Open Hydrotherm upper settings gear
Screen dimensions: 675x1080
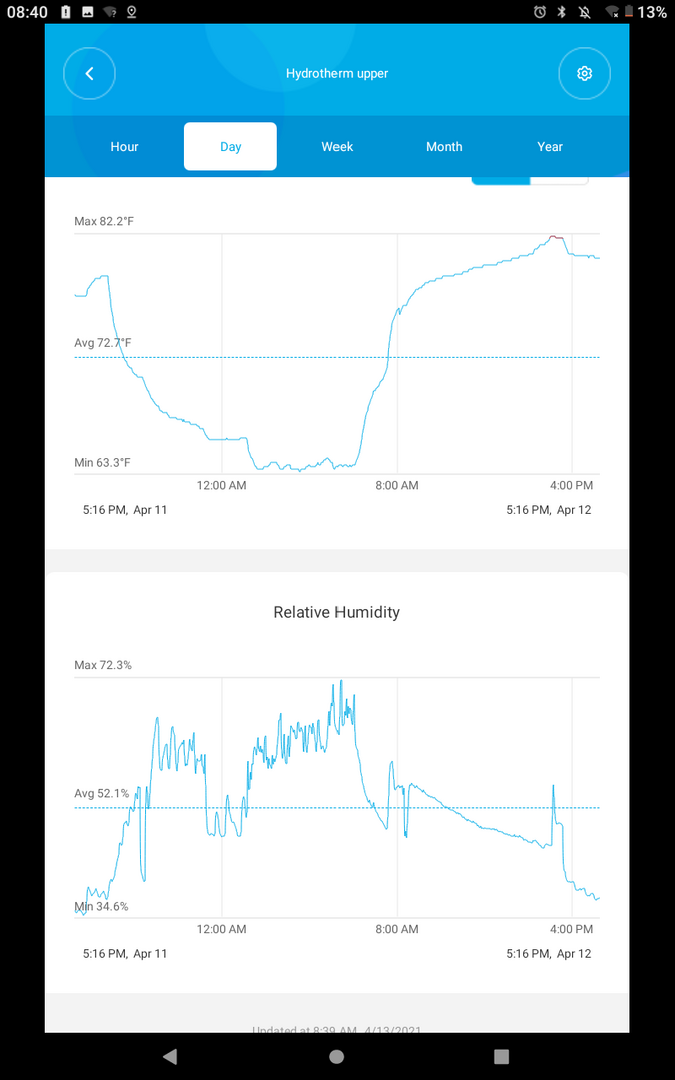(584, 74)
